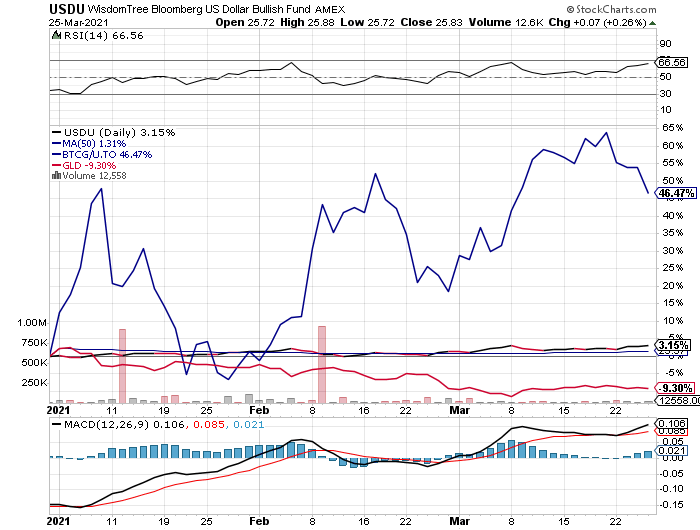This screenshot has width=700, height=530.
Task: Click the Mar label under the MACD panel
Action: tap(459, 521)
